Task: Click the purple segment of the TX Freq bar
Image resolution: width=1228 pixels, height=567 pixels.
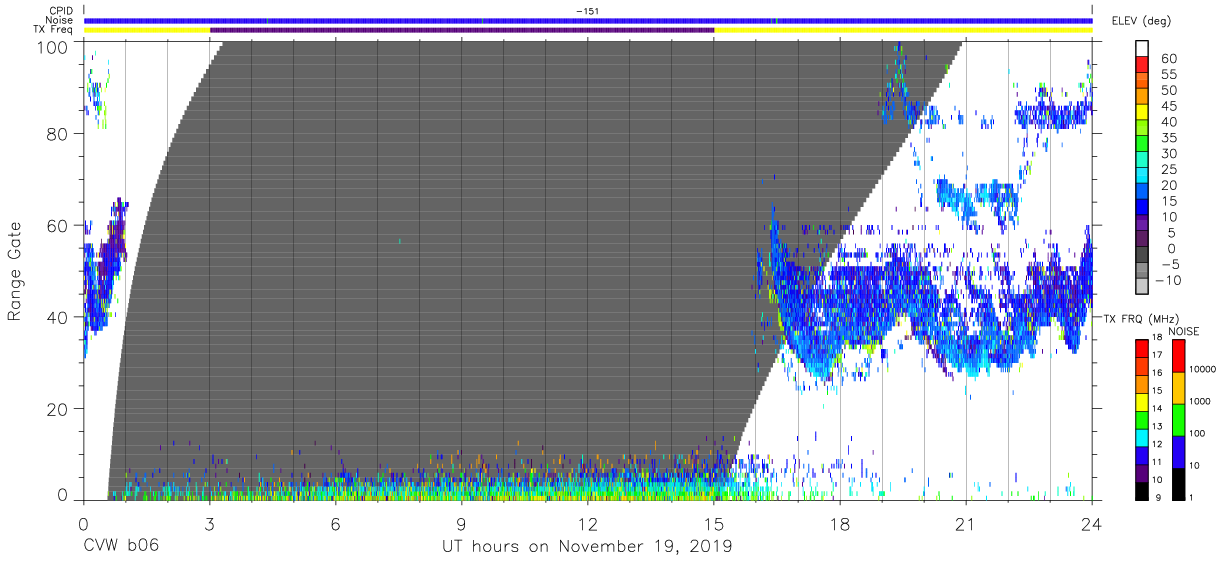Action: click(462, 30)
